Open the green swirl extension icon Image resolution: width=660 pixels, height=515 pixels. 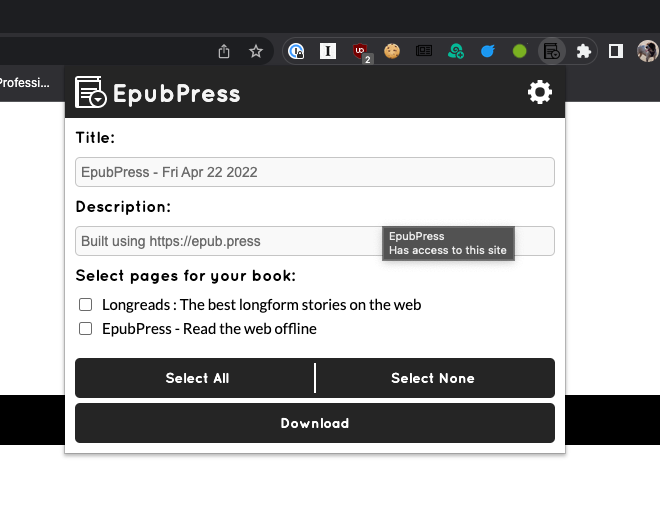pos(456,51)
